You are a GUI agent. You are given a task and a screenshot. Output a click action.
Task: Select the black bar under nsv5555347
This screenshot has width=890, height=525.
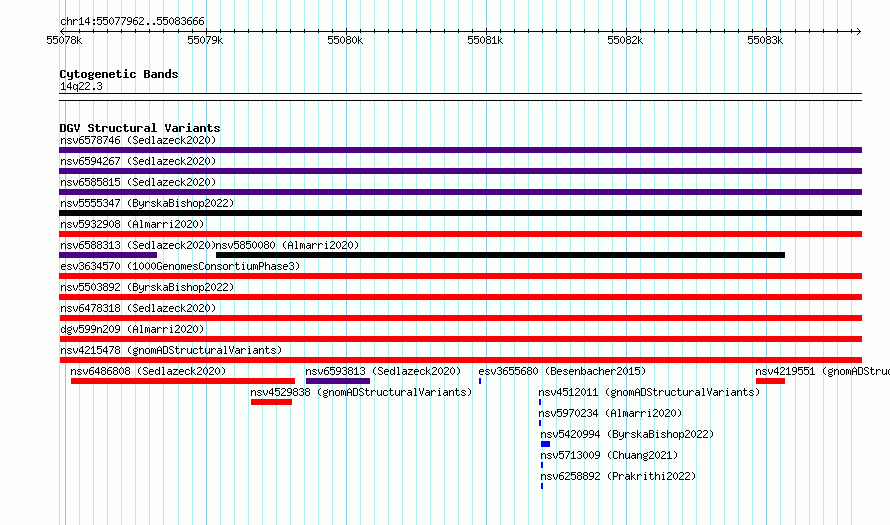coord(460,213)
